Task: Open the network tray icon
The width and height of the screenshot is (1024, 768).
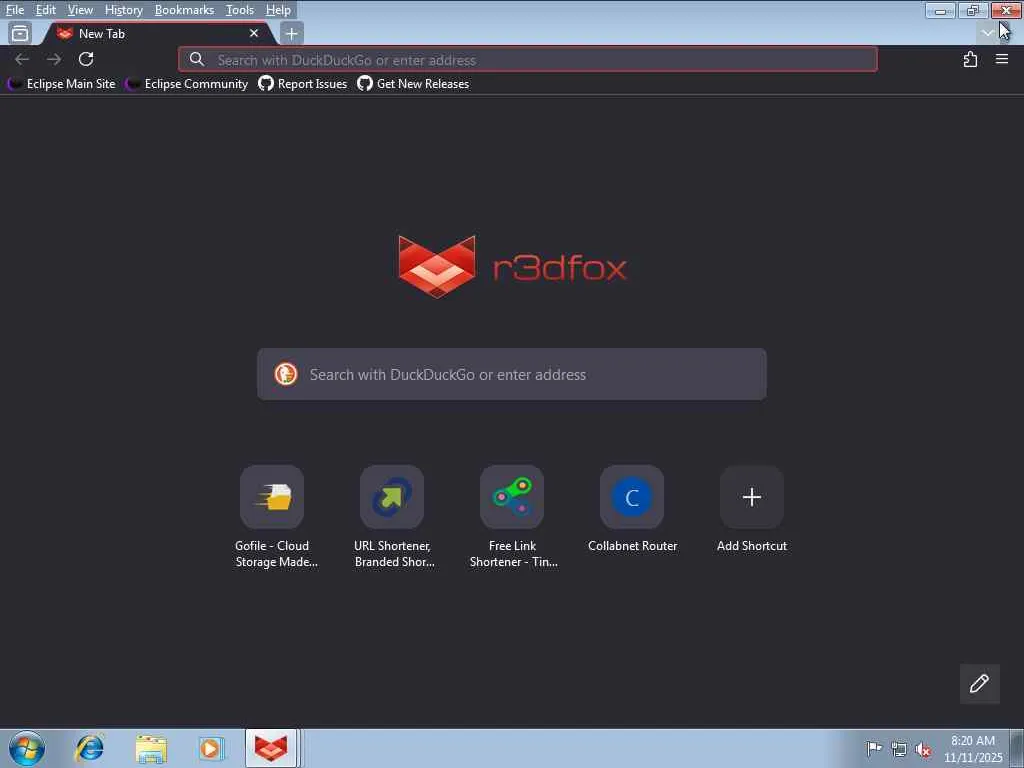Action: tap(899, 749)
